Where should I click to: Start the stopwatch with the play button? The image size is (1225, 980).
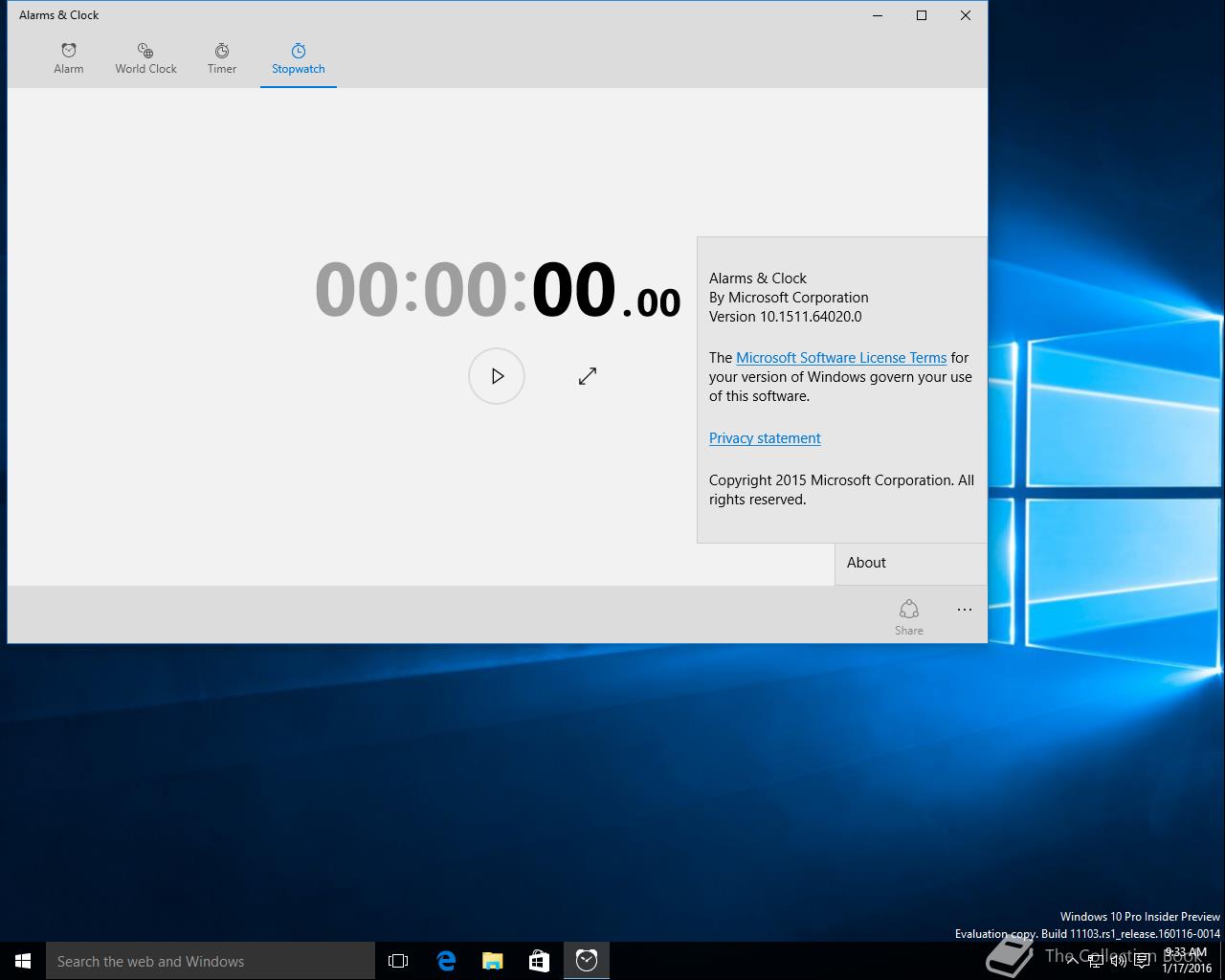click(x=497, y=376)
